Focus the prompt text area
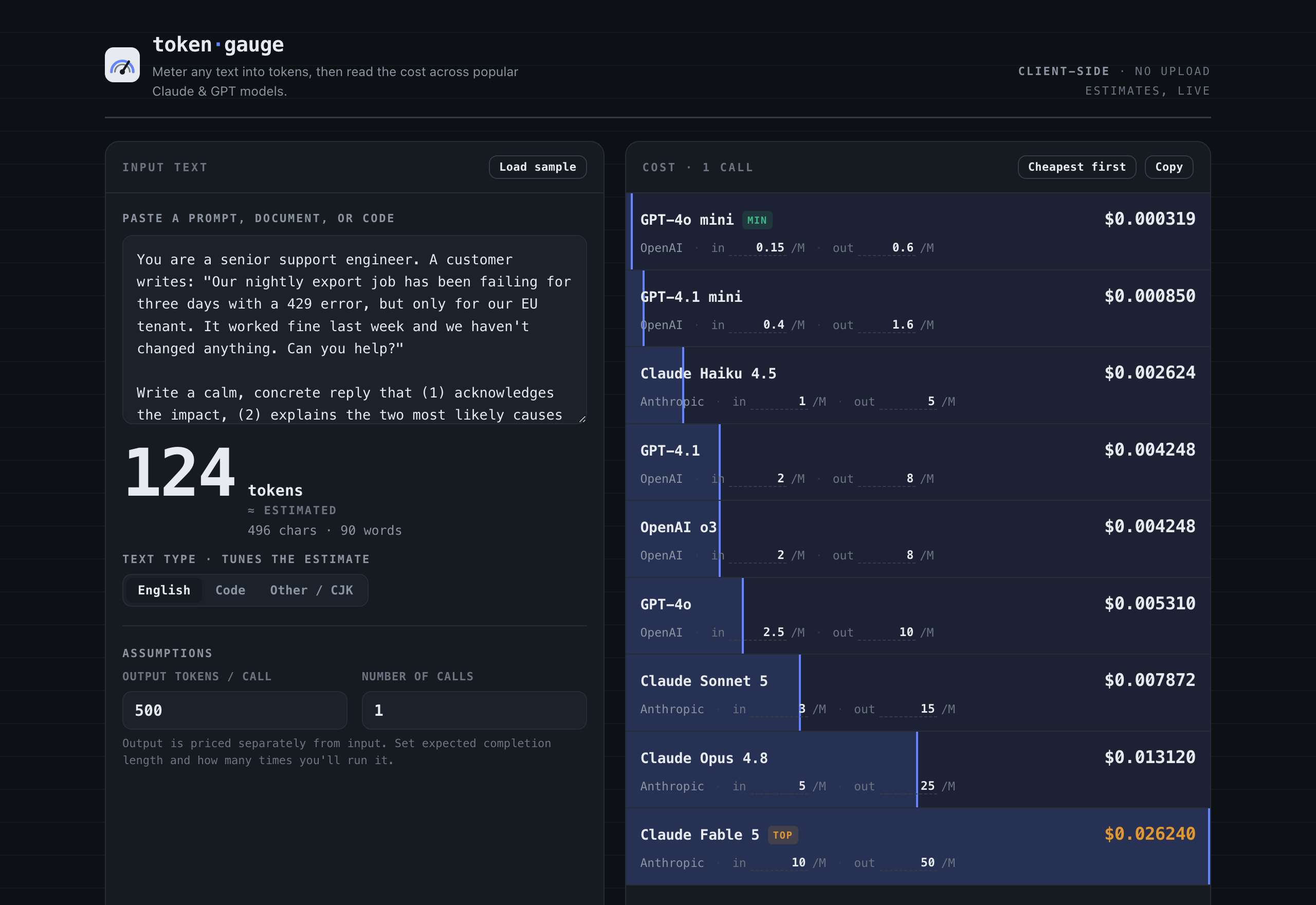 (354, 330)
